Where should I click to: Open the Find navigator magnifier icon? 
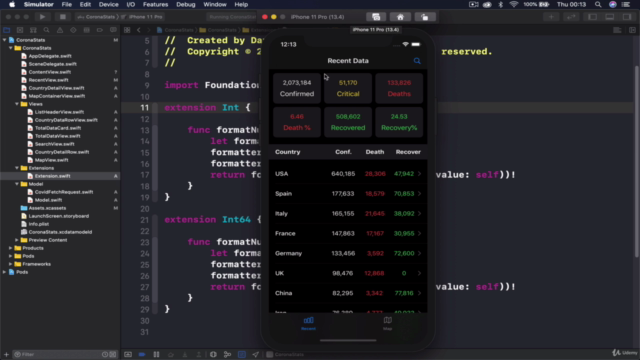point(47,30)
